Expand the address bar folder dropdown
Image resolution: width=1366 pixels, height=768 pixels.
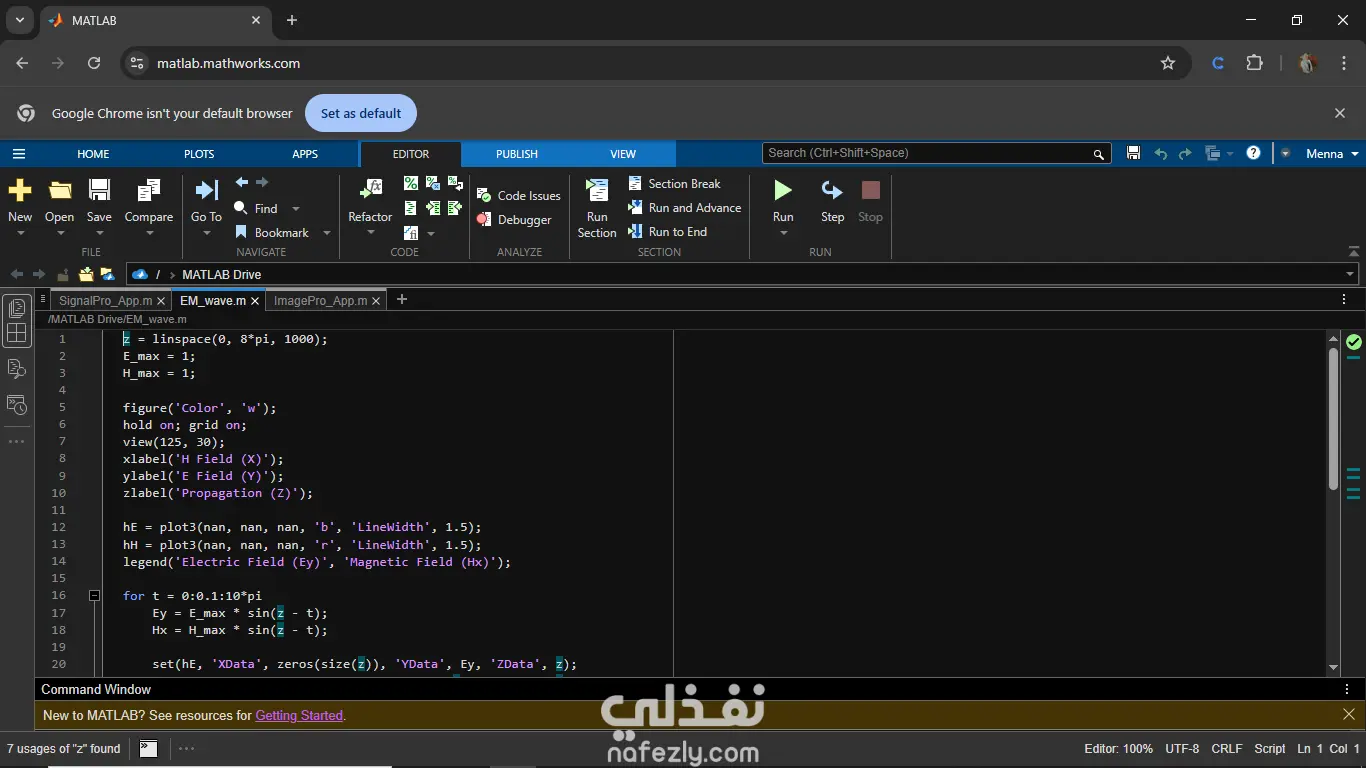pos(1350,274)
